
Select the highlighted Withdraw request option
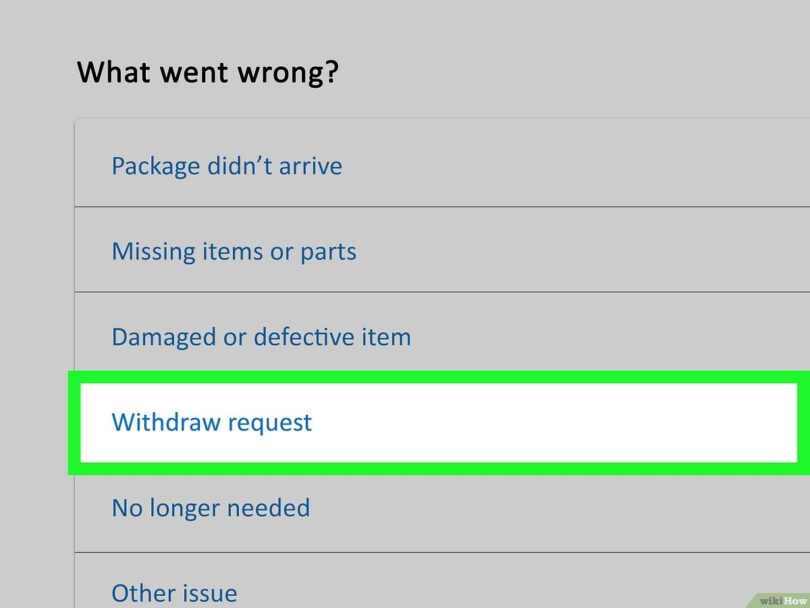212,423
